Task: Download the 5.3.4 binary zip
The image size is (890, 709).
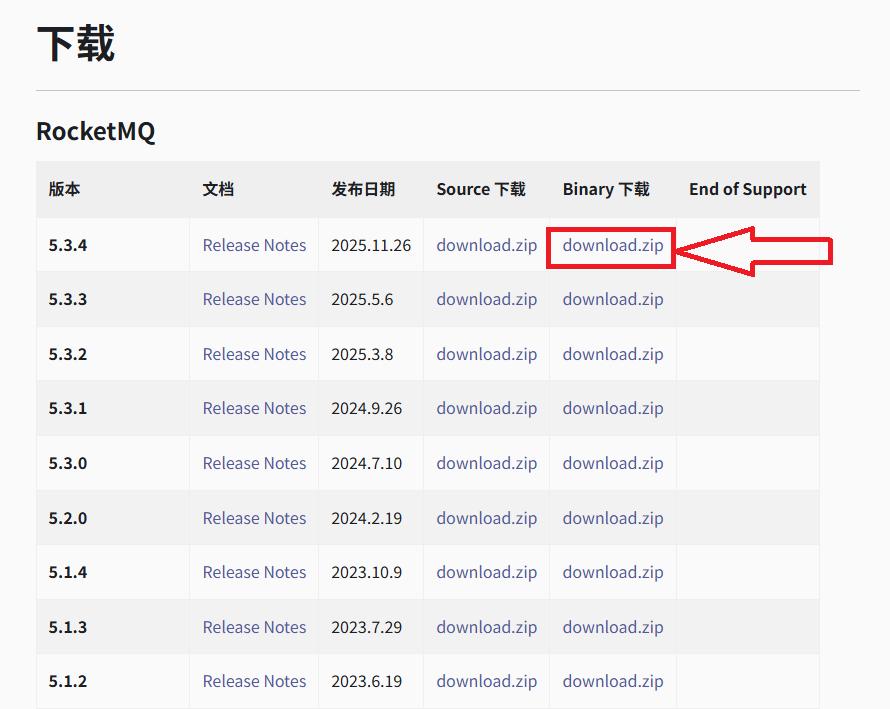Action: click(x=612, y=246)
